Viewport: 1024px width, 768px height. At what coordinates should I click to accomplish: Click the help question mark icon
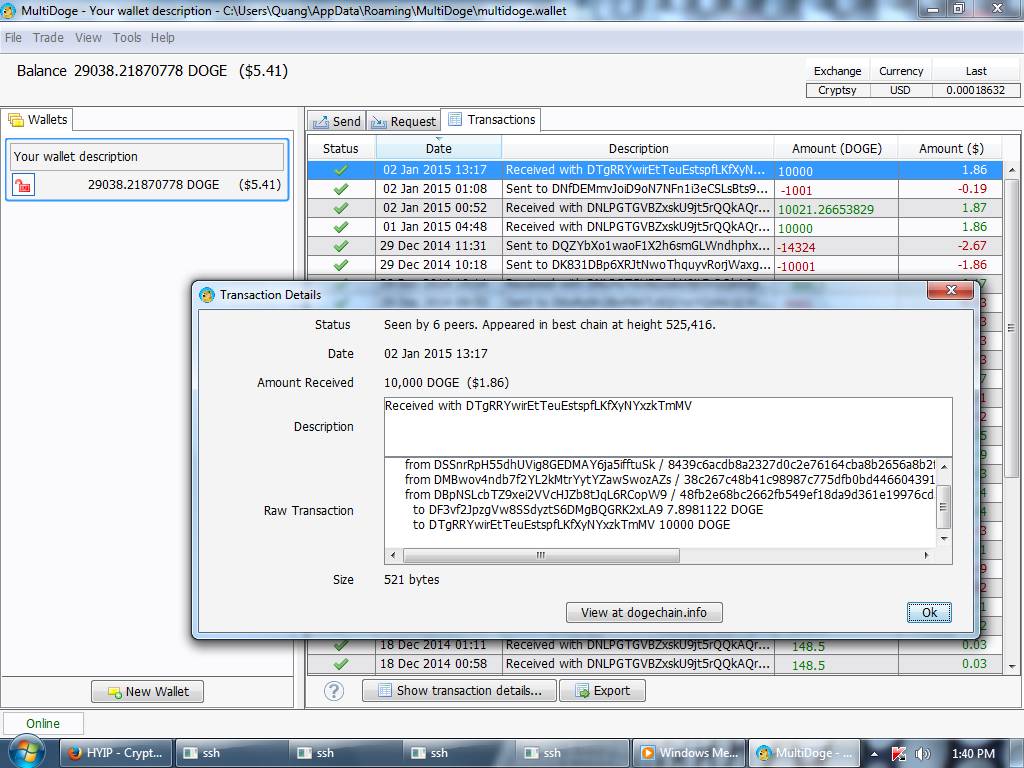coord(334,691)
